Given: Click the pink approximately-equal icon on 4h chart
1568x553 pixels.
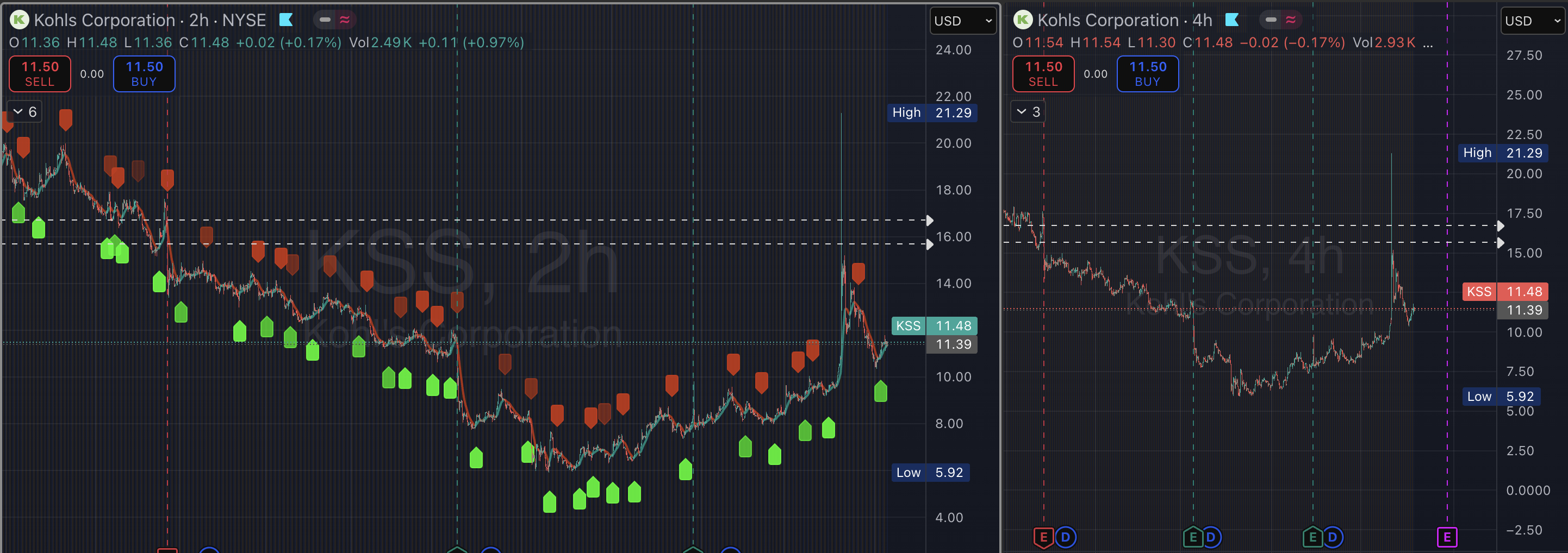Looking at the screenshot, I should point(1290,20).
